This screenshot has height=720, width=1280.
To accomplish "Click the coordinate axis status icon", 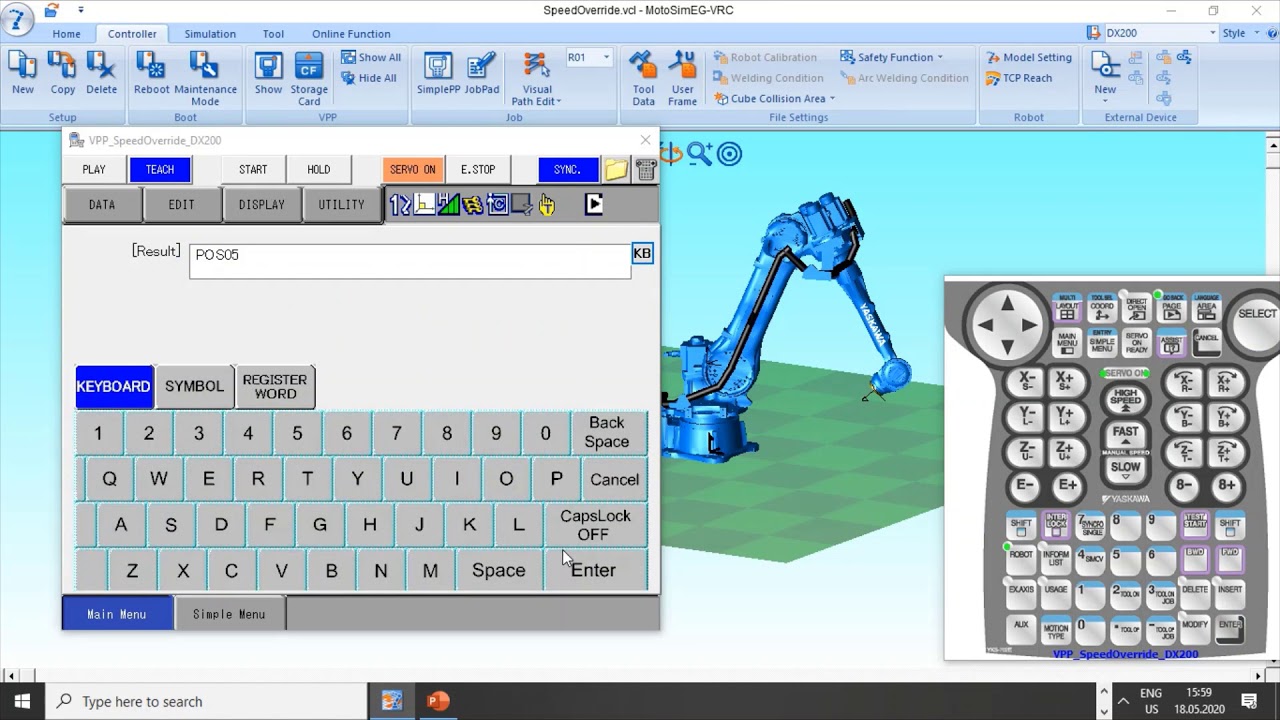I will click(x=425, y=205).
